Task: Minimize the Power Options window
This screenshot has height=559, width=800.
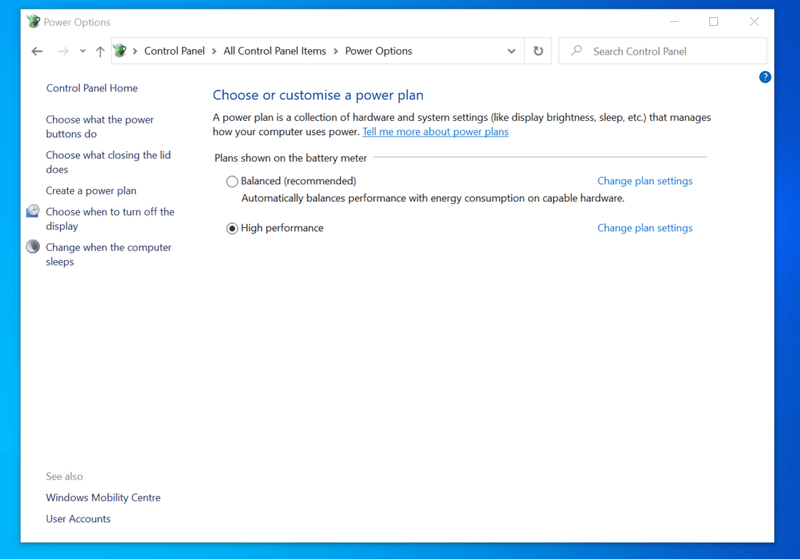Action: [674, 21]
